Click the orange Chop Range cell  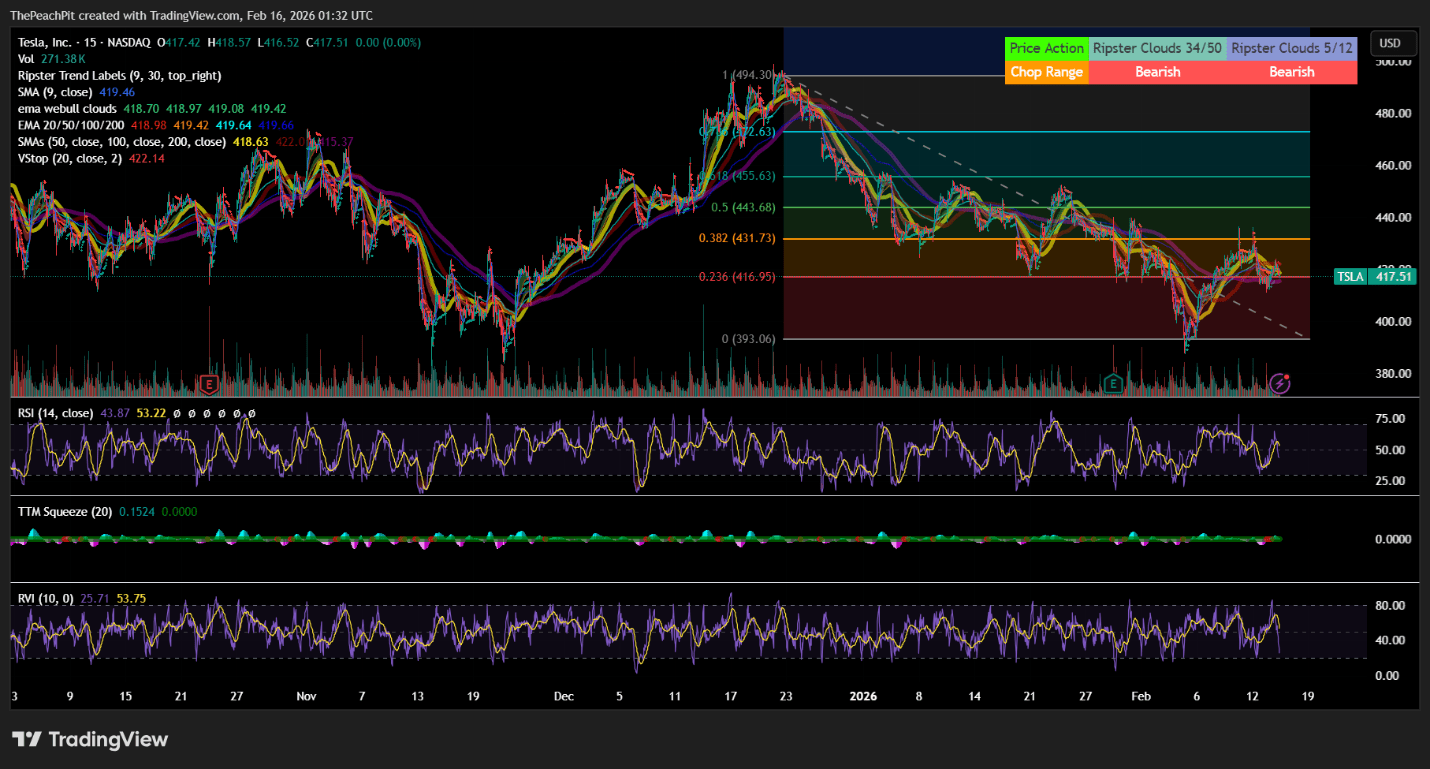pyautogui.click(x=1047, y=72)
